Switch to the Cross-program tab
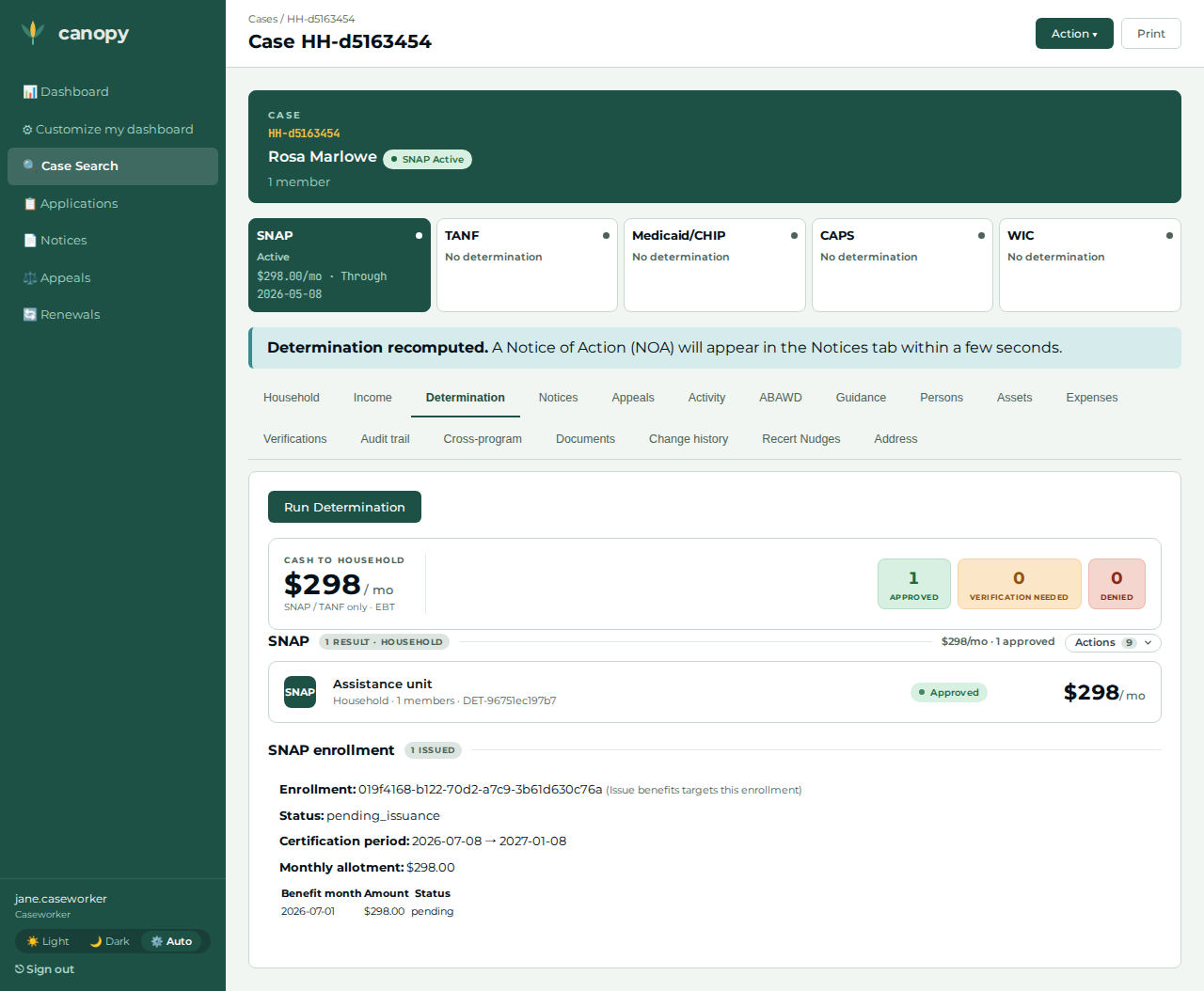 coord(483,439)
